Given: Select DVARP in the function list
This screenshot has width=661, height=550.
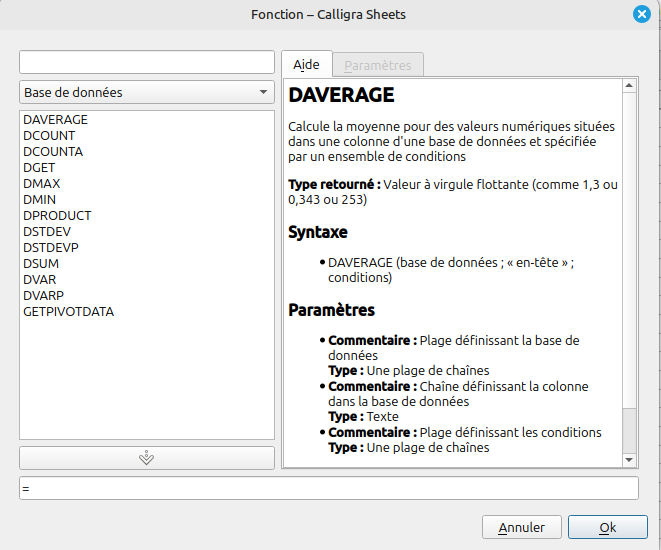Looking at the screenshot, I should tap(147, 296).
